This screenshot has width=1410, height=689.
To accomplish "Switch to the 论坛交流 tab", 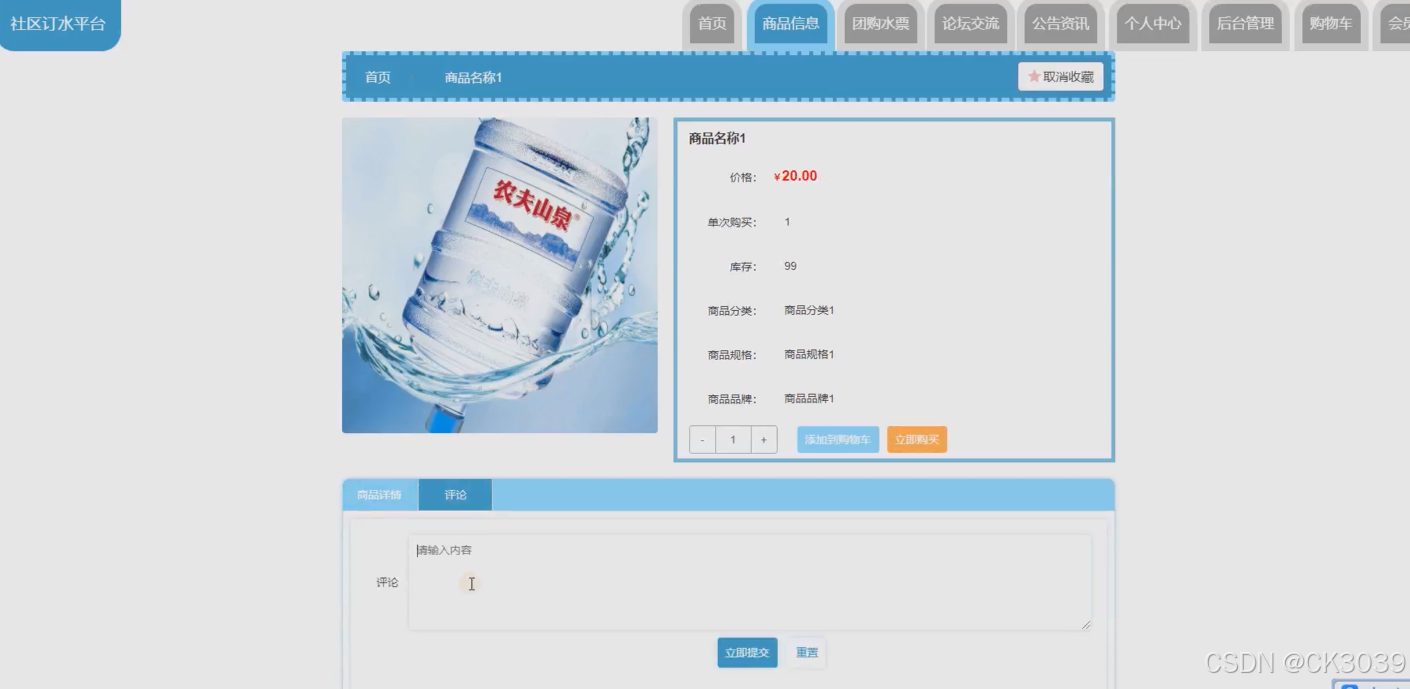I will click(x=970, y=24).
